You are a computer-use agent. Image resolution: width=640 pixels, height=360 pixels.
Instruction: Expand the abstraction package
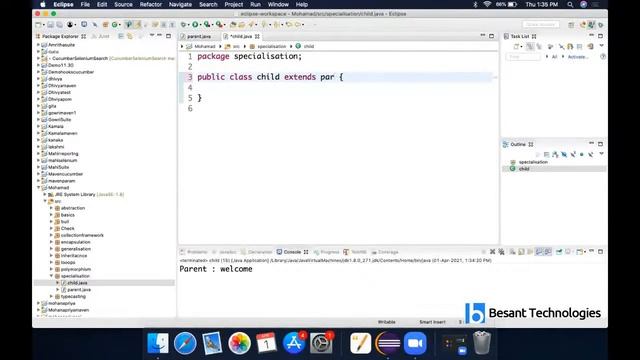51,208
